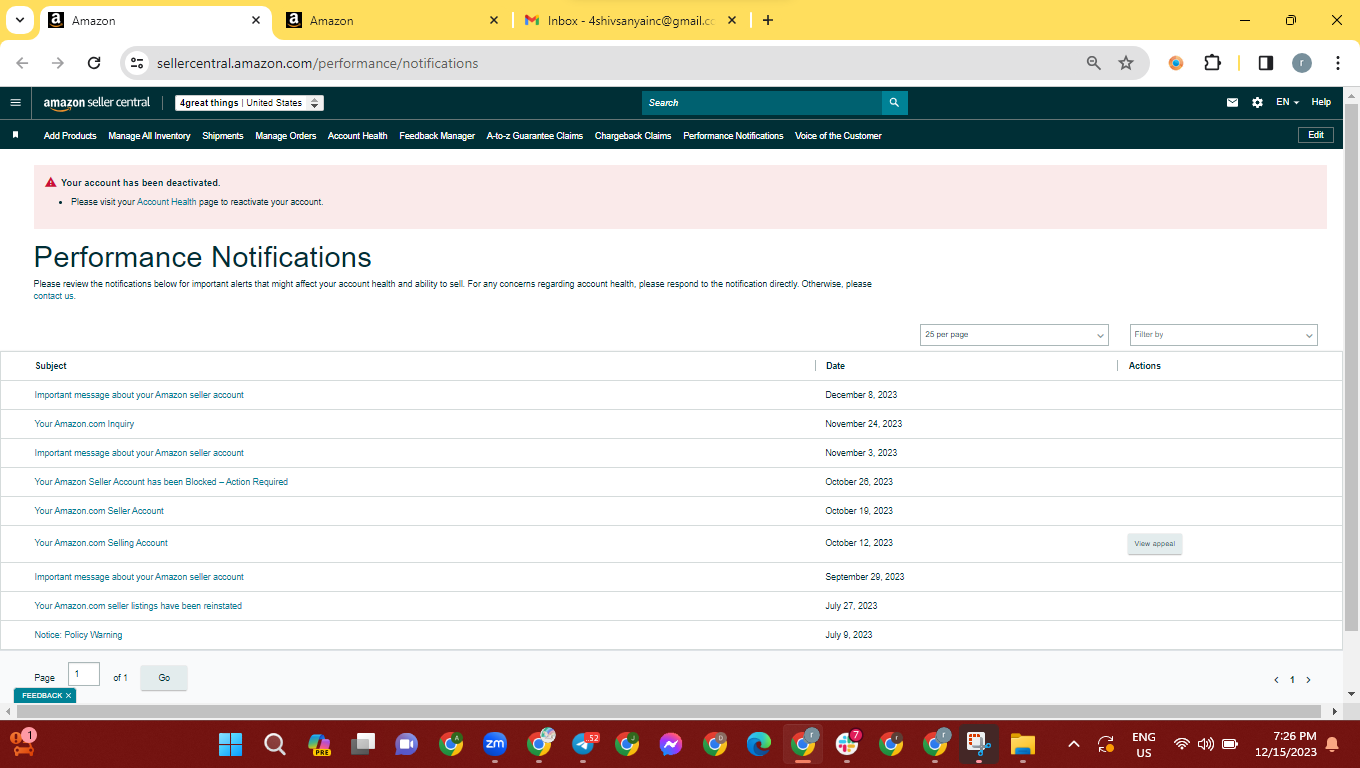Open the 4great things marketplace switcher
Viewport: 1360px width, 768px height.
pyautogui.click(x=249, y=103)
